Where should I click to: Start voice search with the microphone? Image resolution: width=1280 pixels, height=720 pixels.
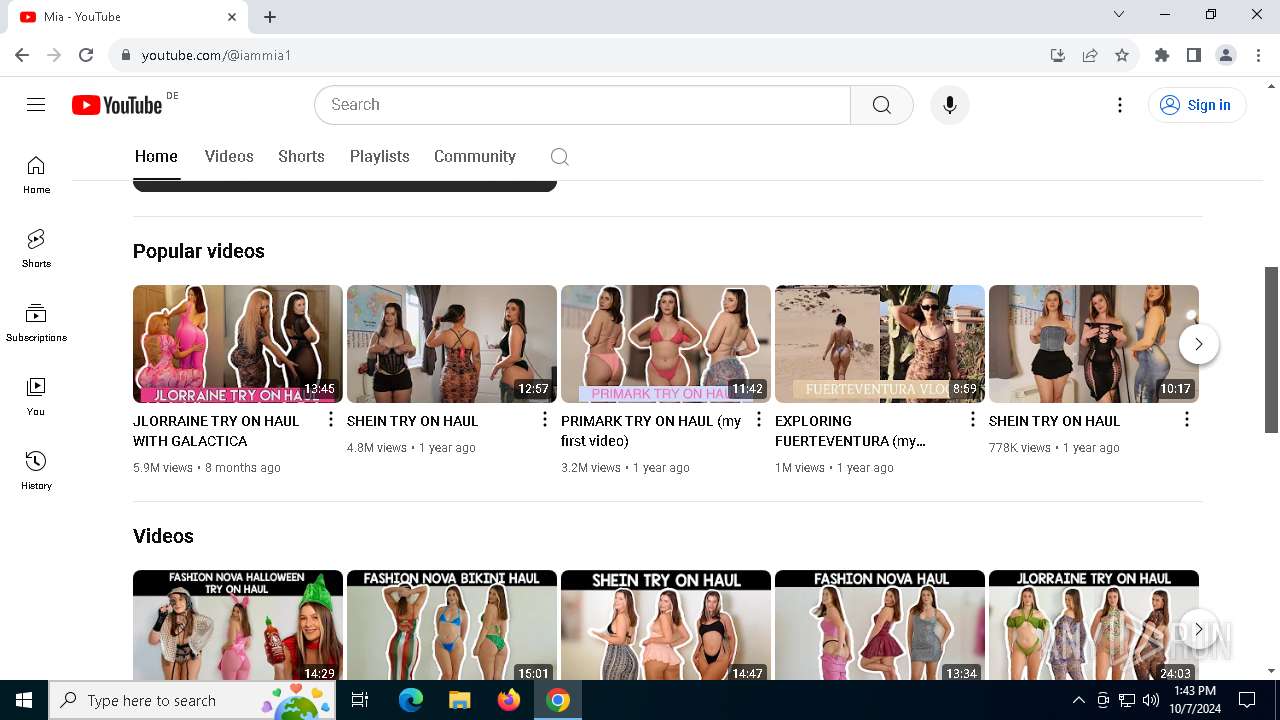(950, 105)
